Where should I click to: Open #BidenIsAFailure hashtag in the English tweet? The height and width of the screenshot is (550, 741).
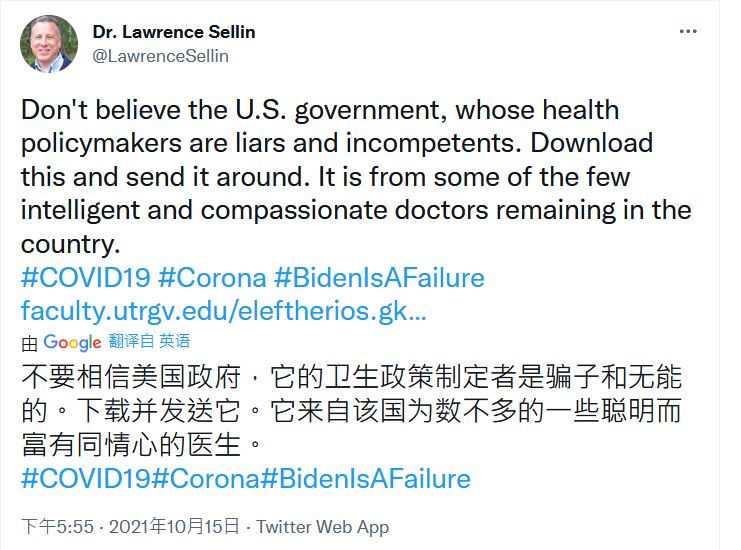click(x=380, y=277)
